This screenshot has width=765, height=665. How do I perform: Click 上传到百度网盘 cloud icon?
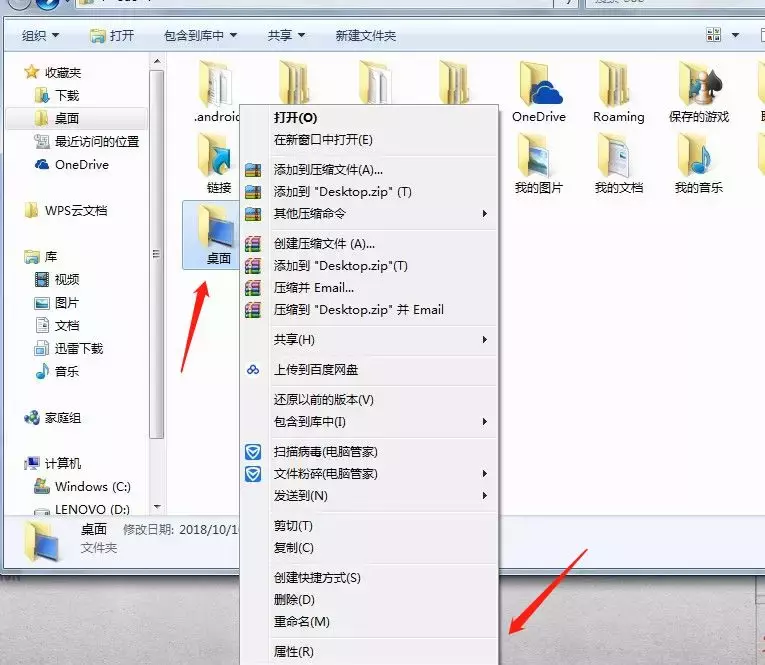pos(253,370)
